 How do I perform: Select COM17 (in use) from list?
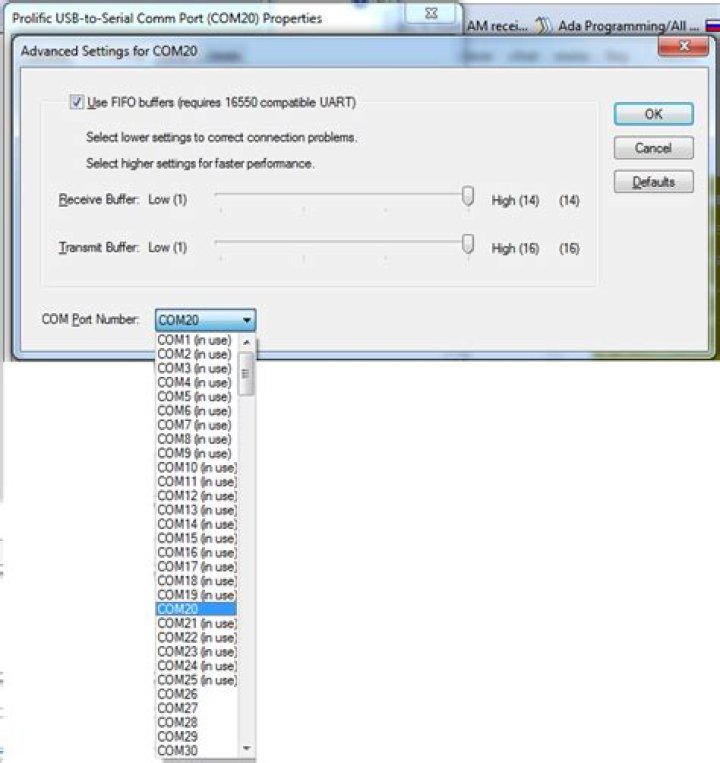pyautogui.click(x=197, y=566)
